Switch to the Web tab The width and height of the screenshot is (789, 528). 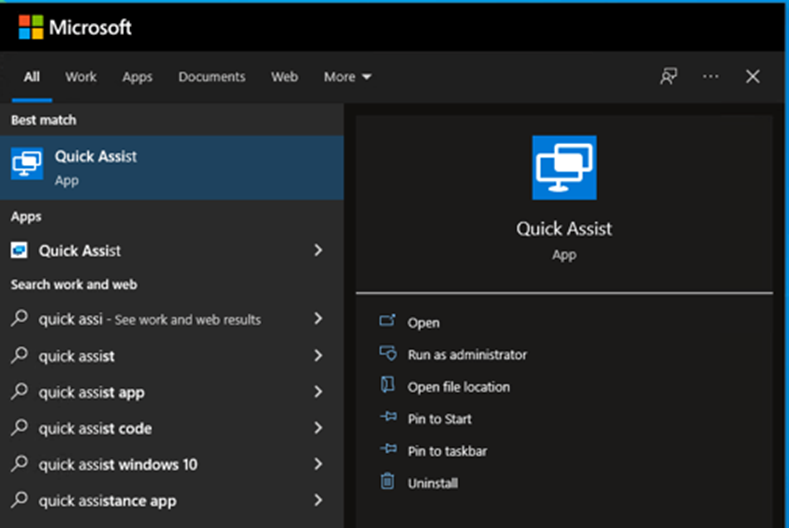[x=284, y=77]
